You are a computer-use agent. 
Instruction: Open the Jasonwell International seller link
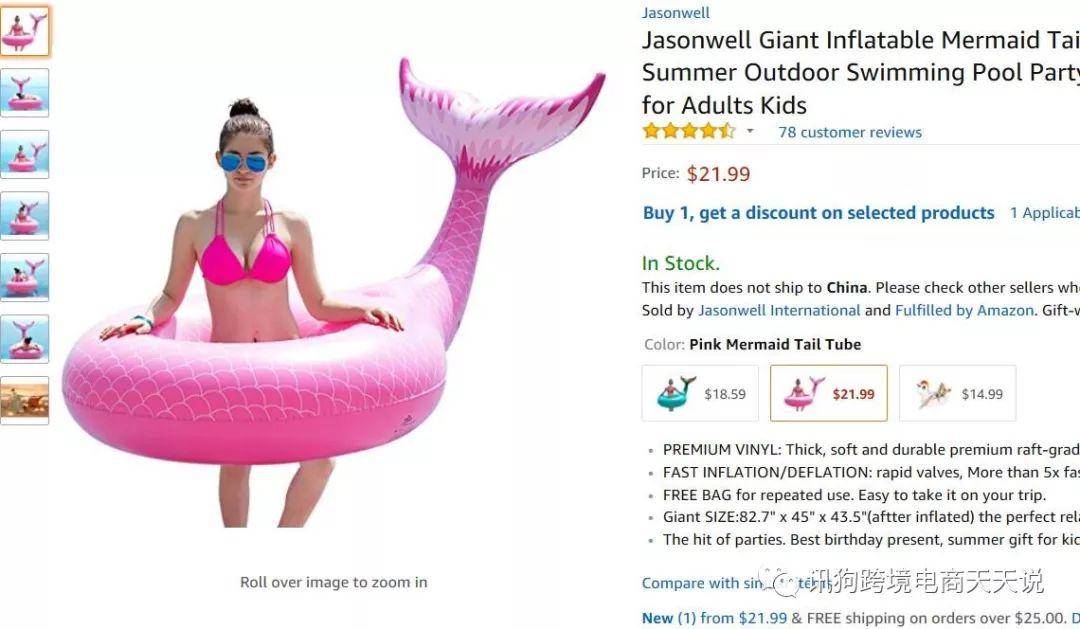point(779,311)
